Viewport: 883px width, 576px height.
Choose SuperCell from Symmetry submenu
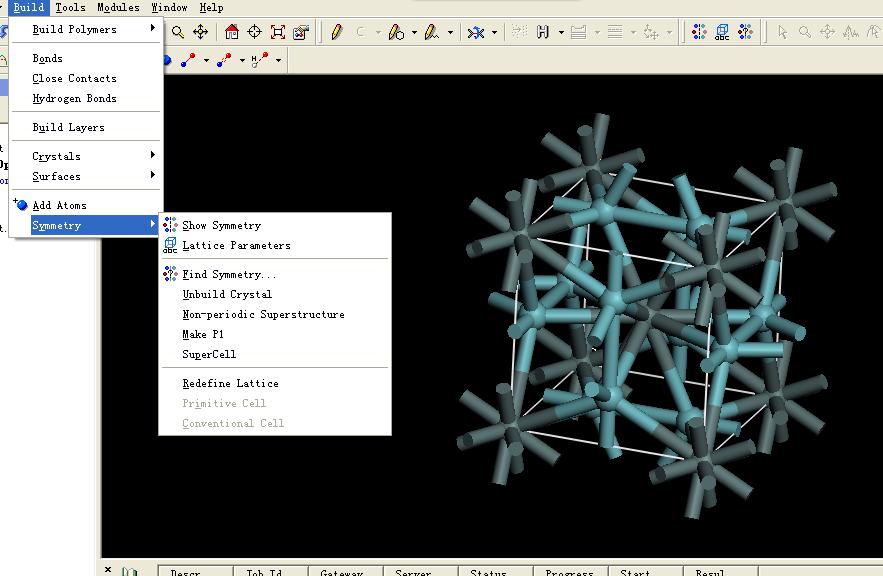[209, 354]
